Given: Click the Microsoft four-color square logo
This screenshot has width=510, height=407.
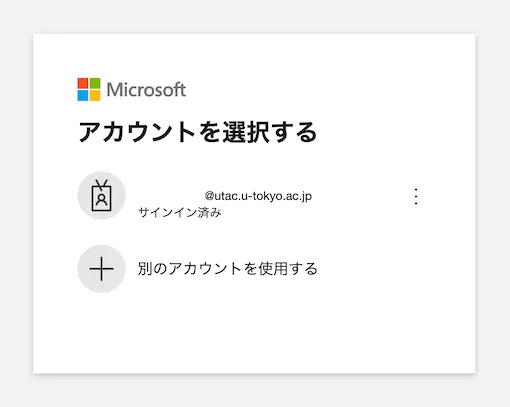Looking at the screenshot, I should click(x=89, y=89).
